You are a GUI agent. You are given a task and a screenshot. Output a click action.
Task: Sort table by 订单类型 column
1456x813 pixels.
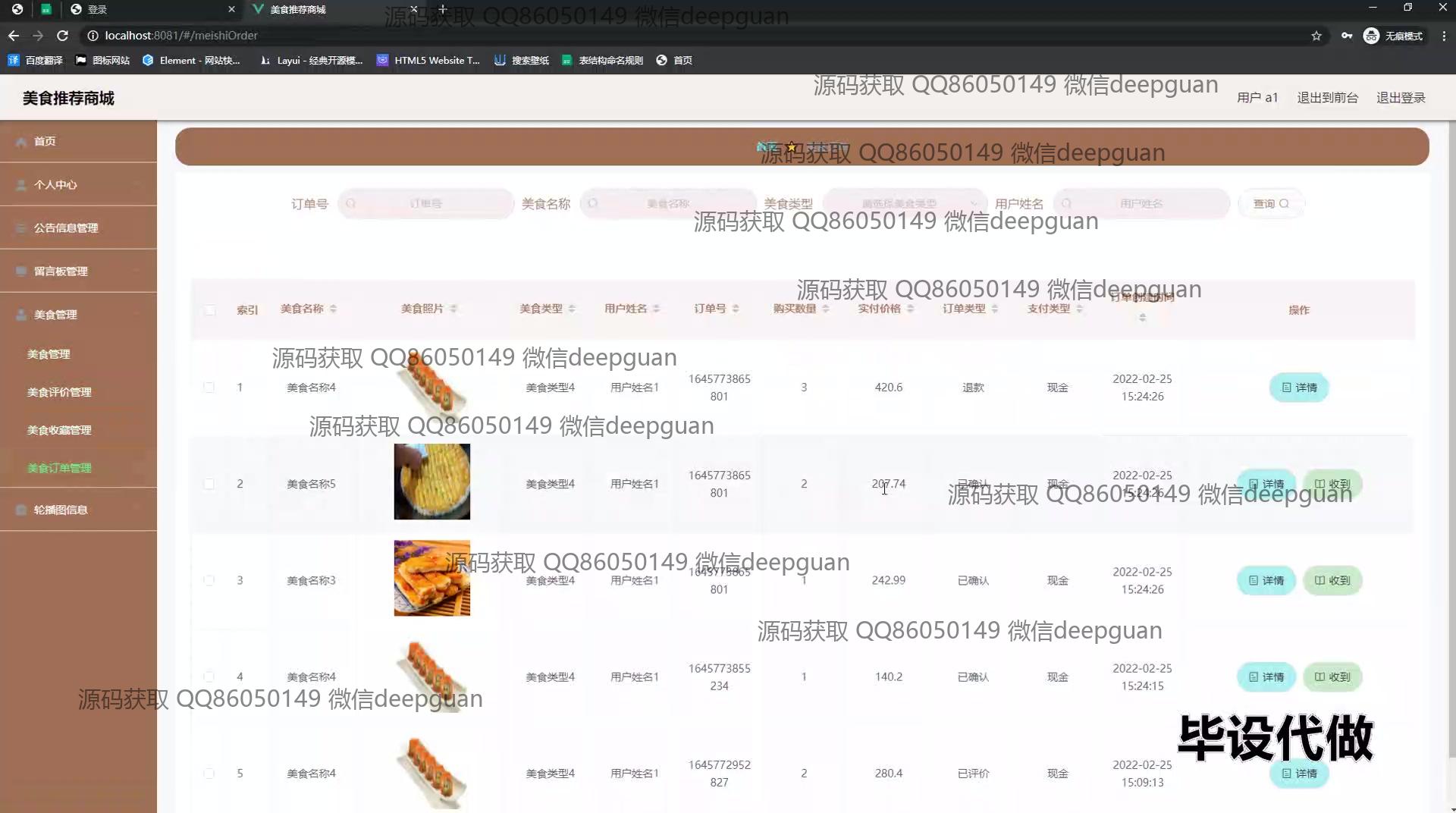point(994,309)
